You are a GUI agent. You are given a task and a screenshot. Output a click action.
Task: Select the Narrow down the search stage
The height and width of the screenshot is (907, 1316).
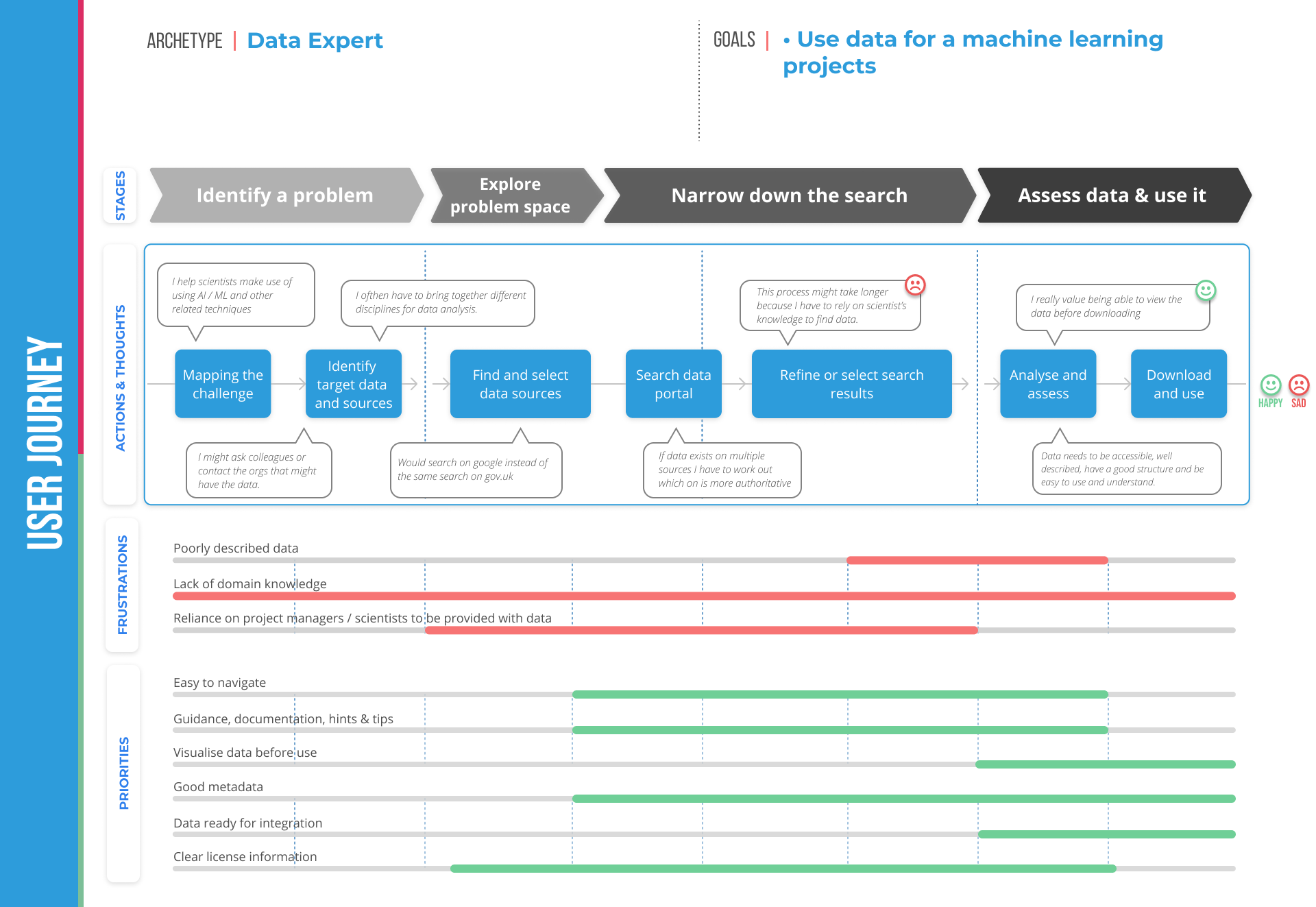pyautogui.click(x=789, y=195)
